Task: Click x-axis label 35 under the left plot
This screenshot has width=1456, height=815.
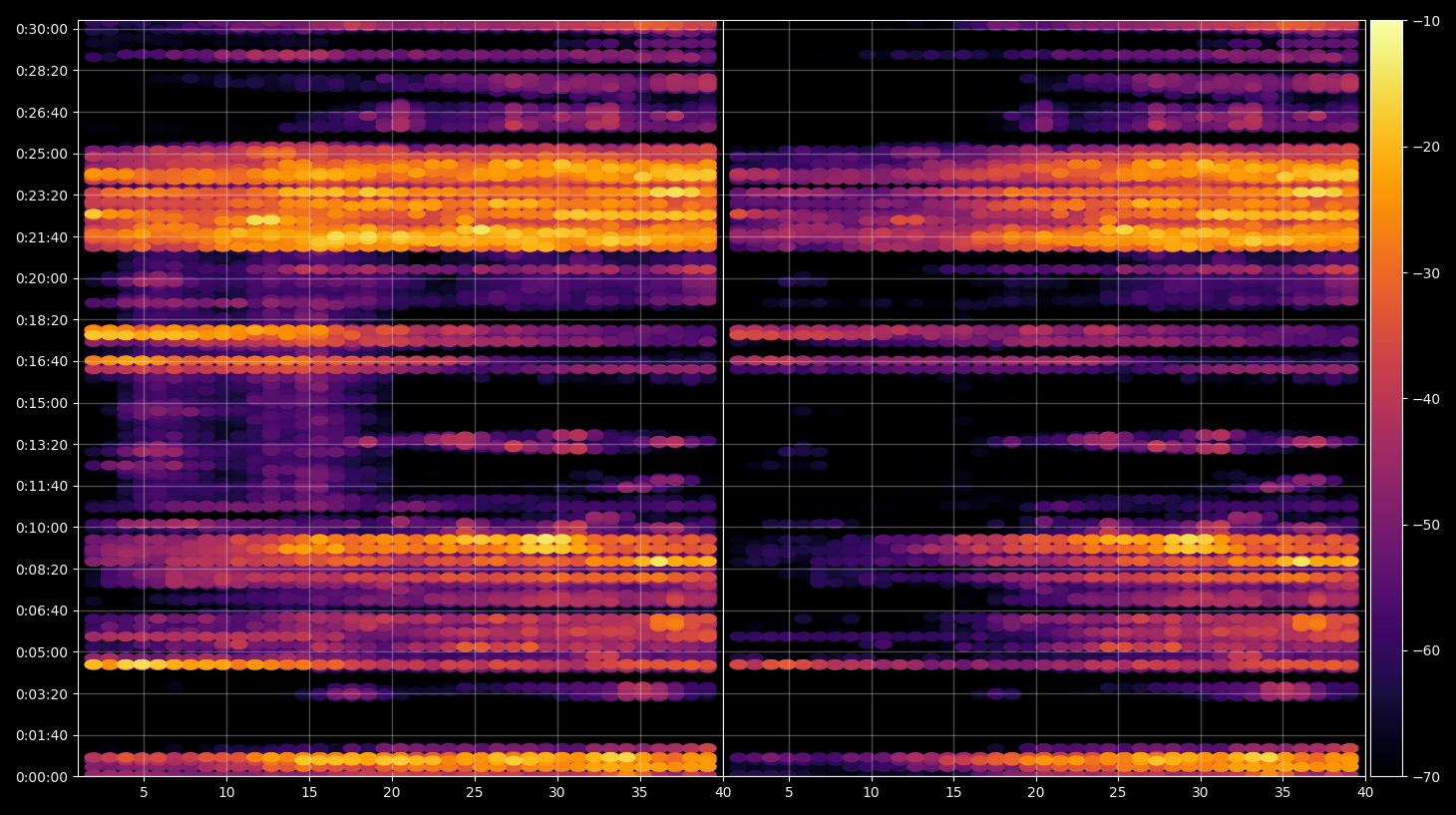Action: tap(639, 792)
